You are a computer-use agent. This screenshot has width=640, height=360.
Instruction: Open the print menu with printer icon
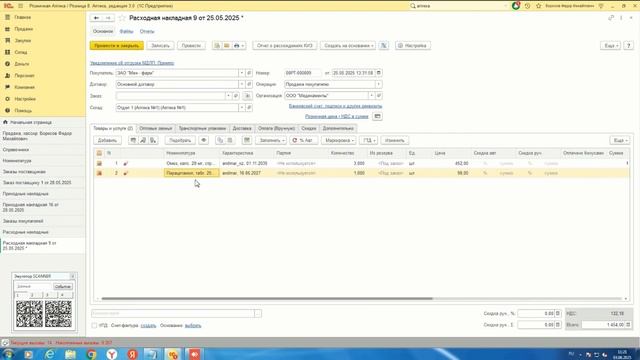click(239, 46)
